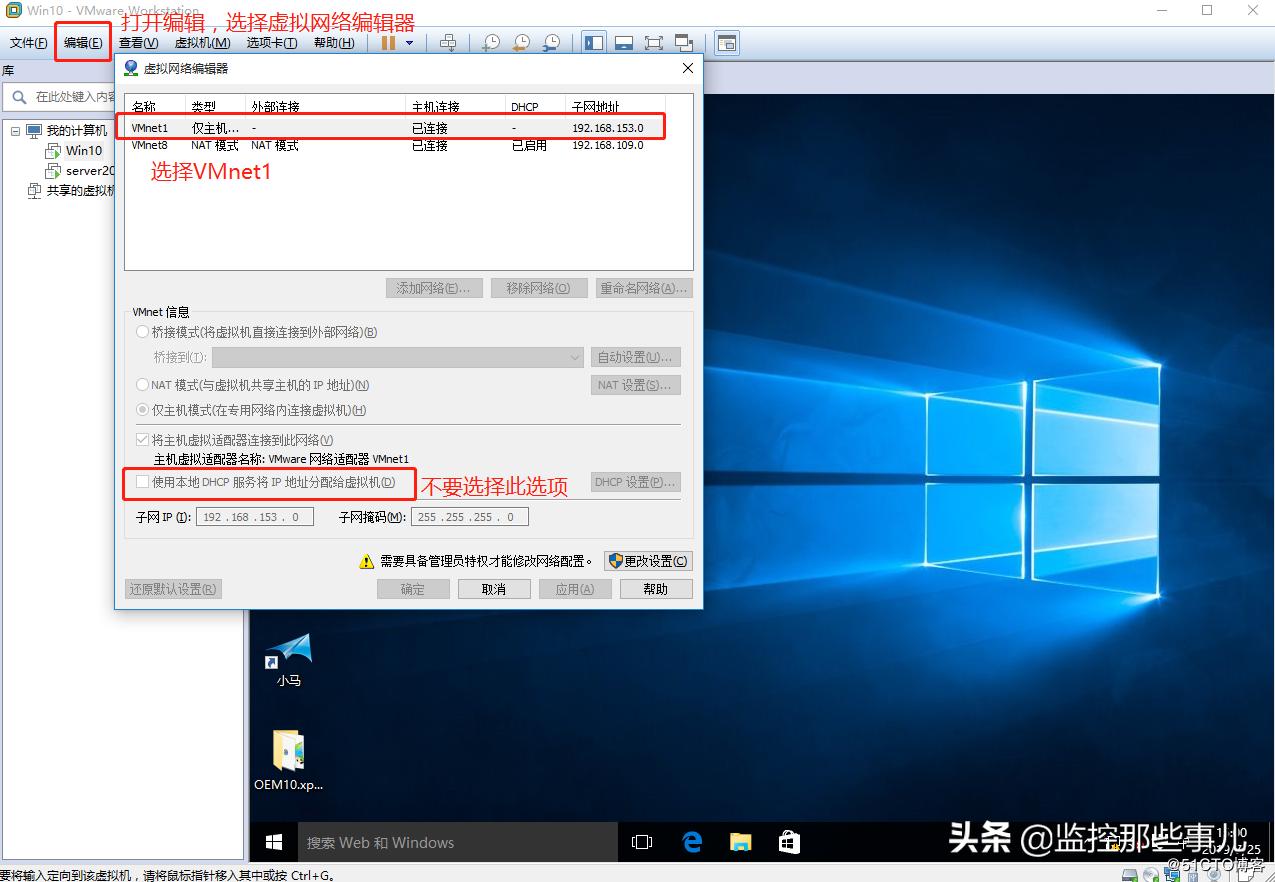Image resolution: width=1275 pixels, height=882 pixels.
Task: Open the 查看 menu
Action: click(138, 42)
